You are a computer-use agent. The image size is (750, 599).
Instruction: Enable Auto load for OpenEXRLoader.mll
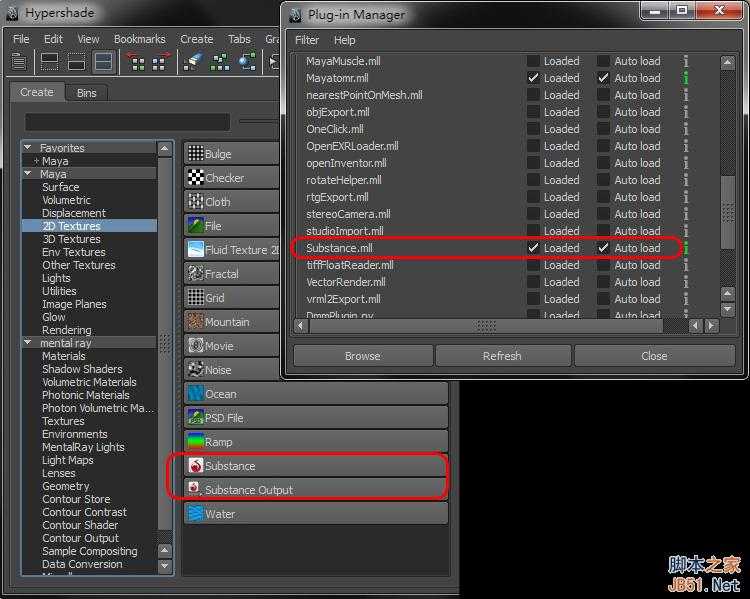(x=604, y=146)
